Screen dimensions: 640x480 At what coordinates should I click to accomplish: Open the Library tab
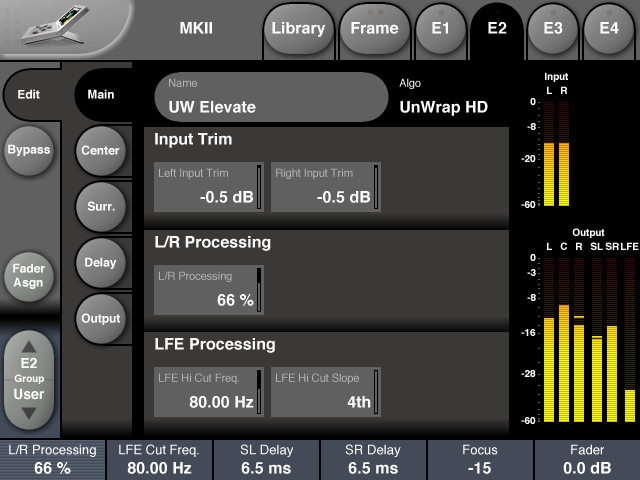[x=298, y=29]
